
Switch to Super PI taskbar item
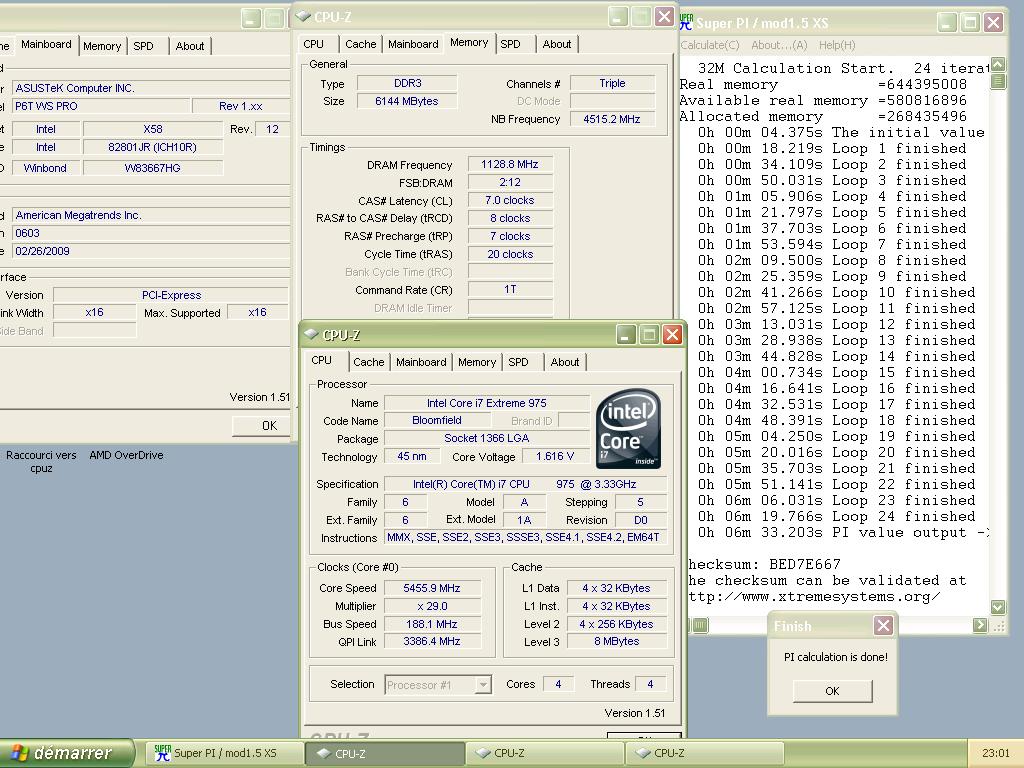coord(223,754)
